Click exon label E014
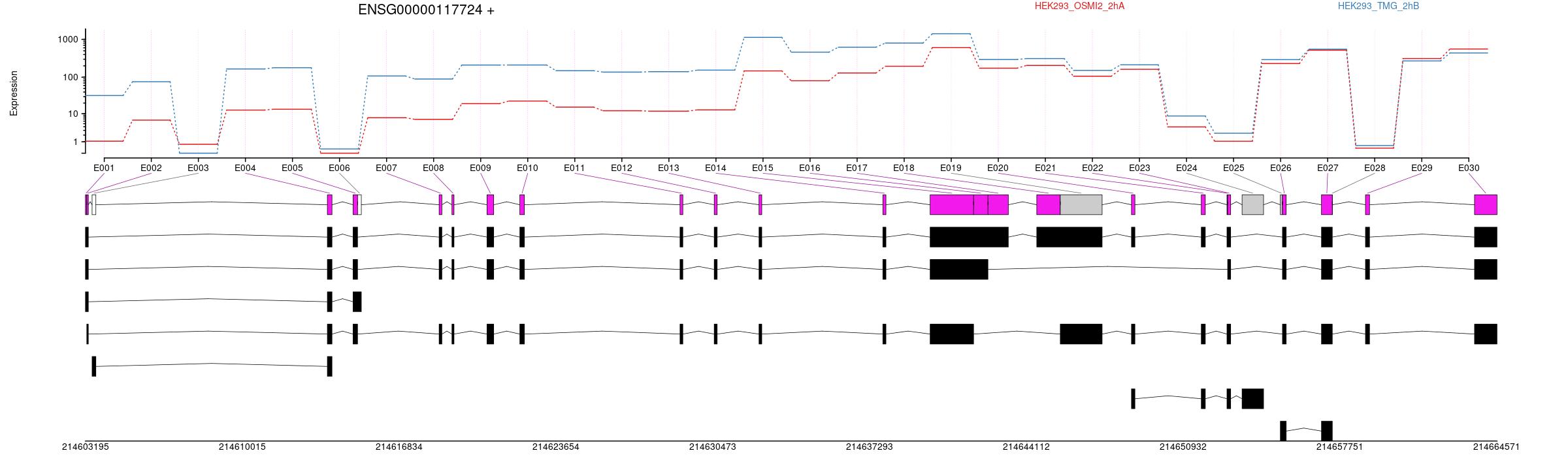1568x457 pixels. click(x=715, y=168)
